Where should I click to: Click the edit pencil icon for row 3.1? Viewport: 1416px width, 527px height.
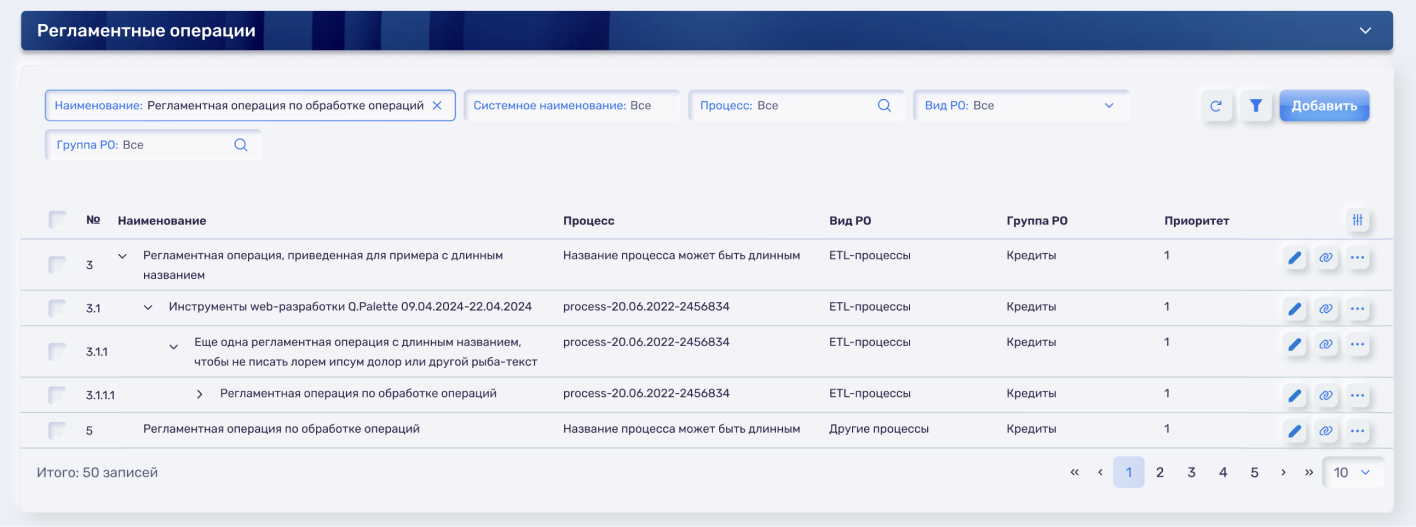pyautogui.click(x=1295, y=309)
